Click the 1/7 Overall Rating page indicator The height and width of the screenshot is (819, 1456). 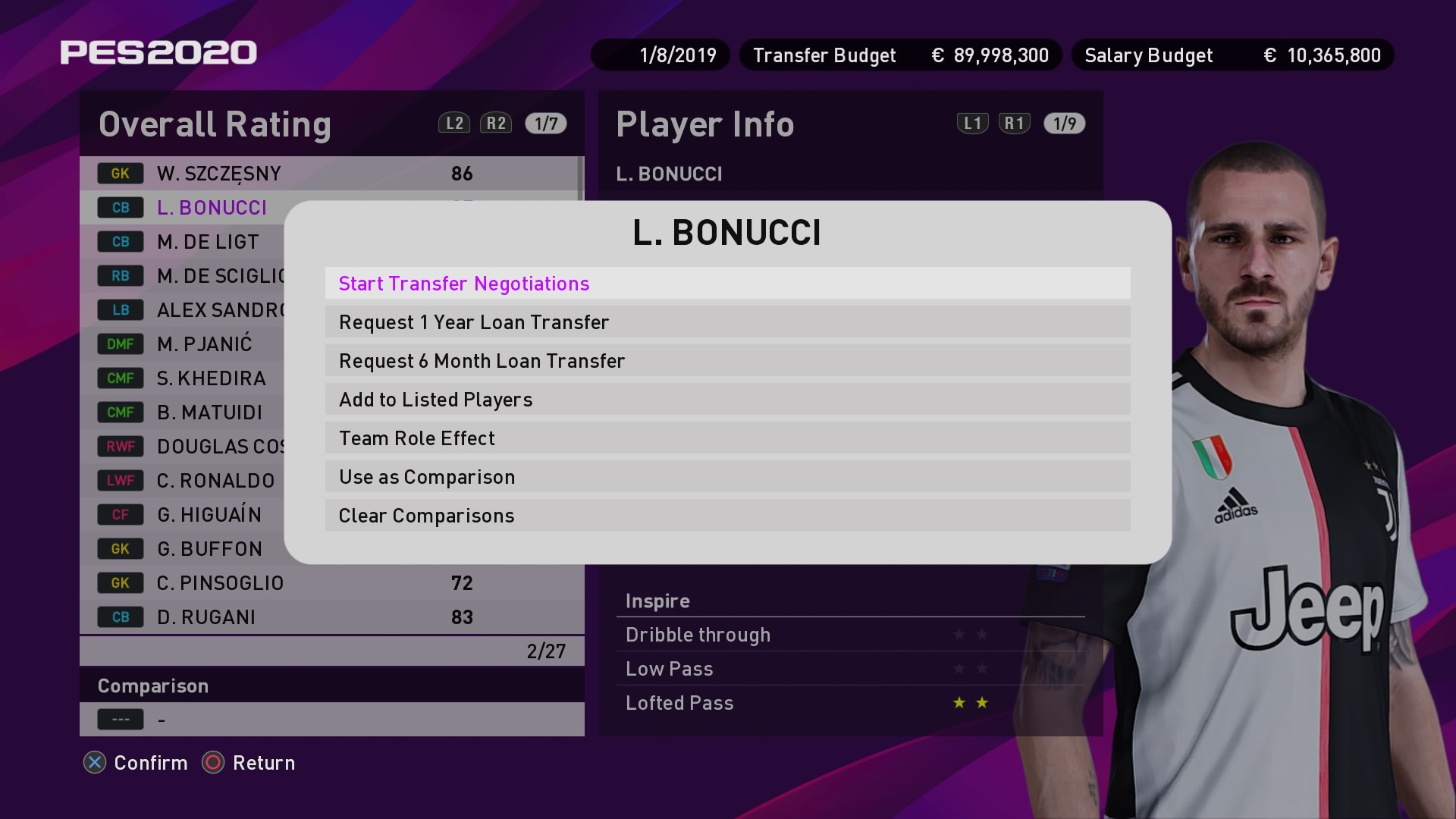tap(546, 124)
